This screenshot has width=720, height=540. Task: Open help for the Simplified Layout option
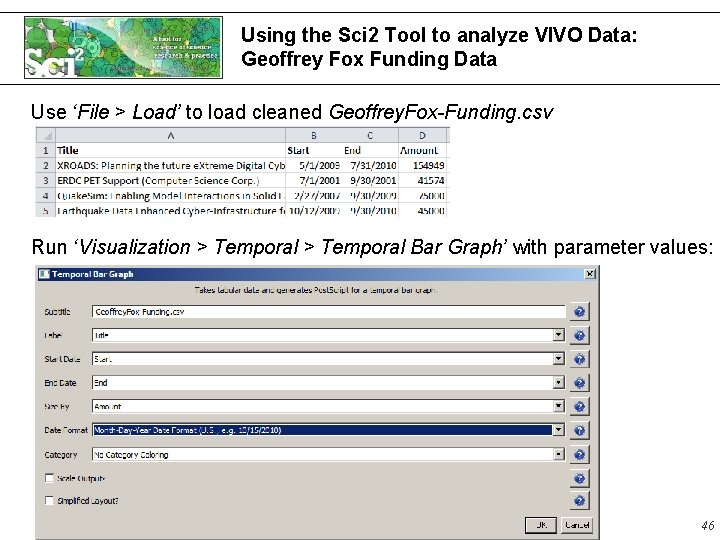pos(579,501)
